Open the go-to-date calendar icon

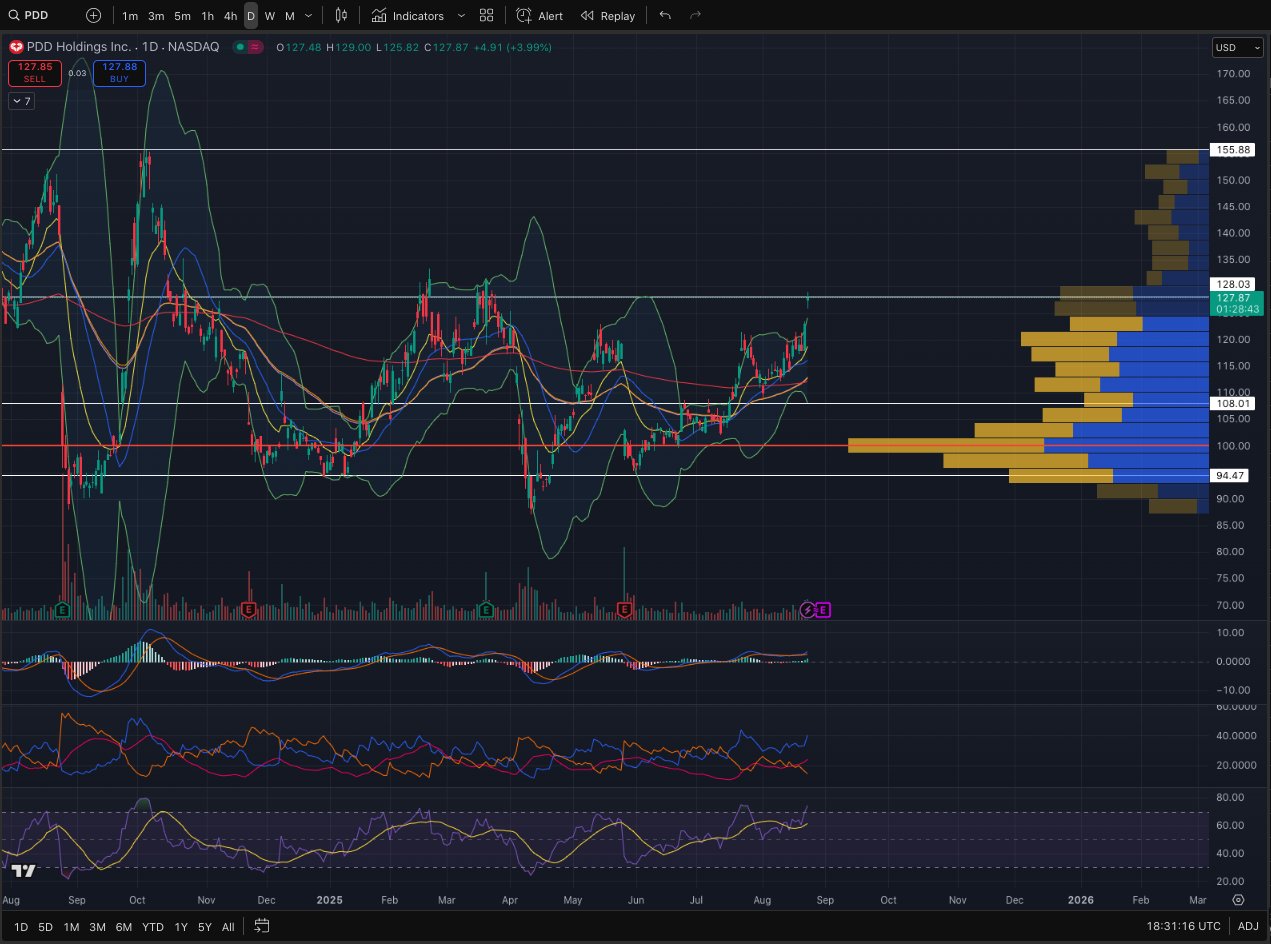pyautogui.click(x=262, y=926)
